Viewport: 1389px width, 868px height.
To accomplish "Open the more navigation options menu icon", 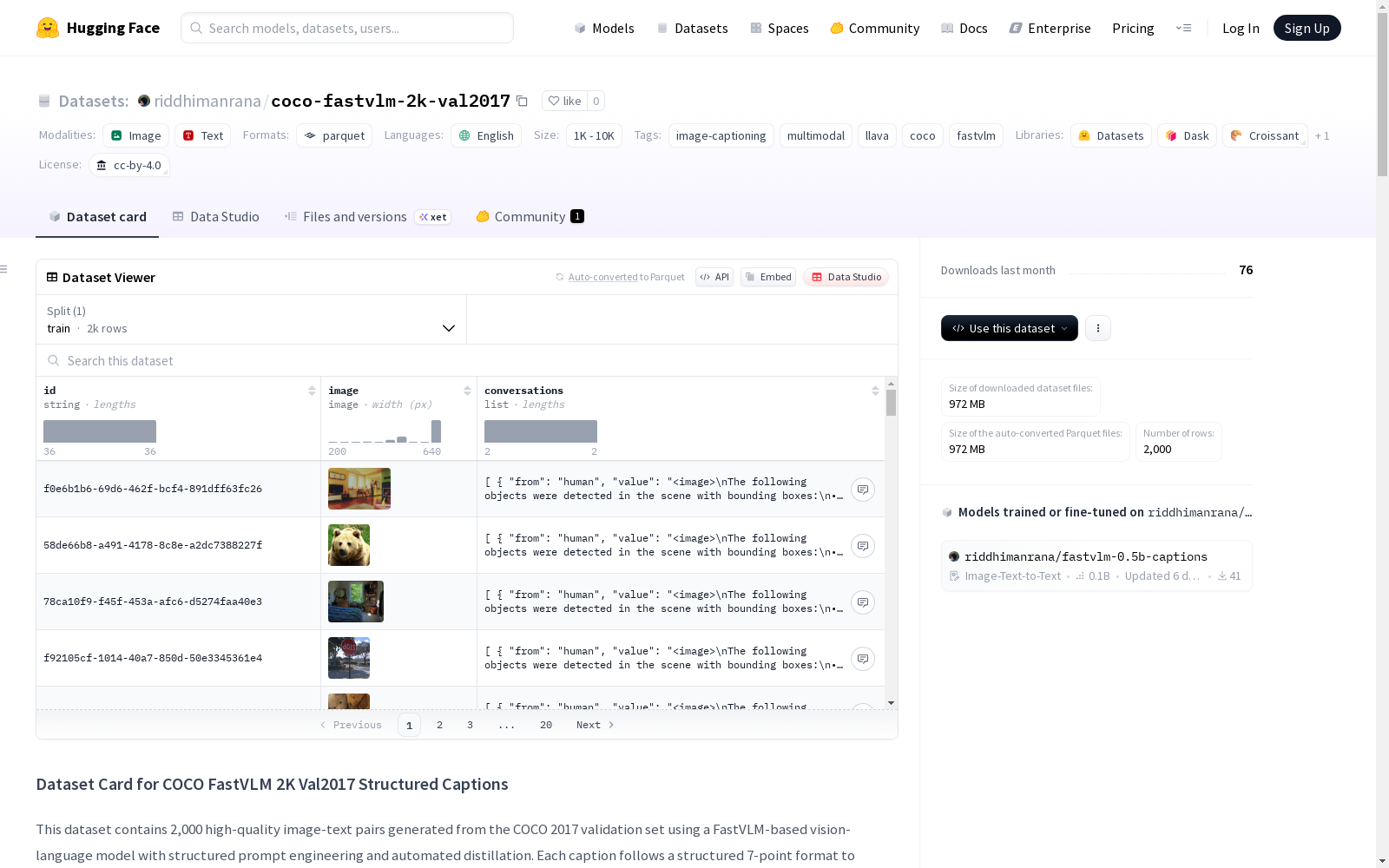I will tap(1183, 28).
